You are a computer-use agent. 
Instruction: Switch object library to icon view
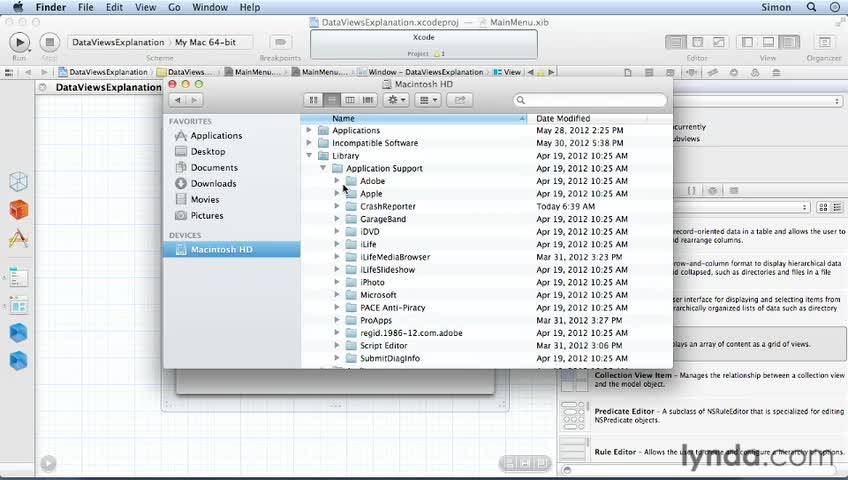823,208
